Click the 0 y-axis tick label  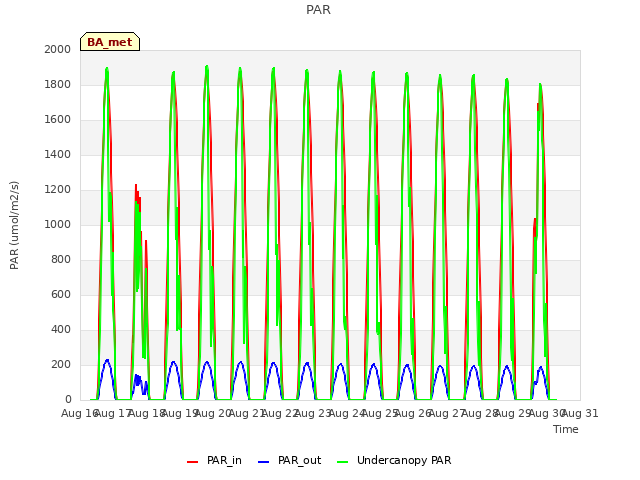[68, 400]
